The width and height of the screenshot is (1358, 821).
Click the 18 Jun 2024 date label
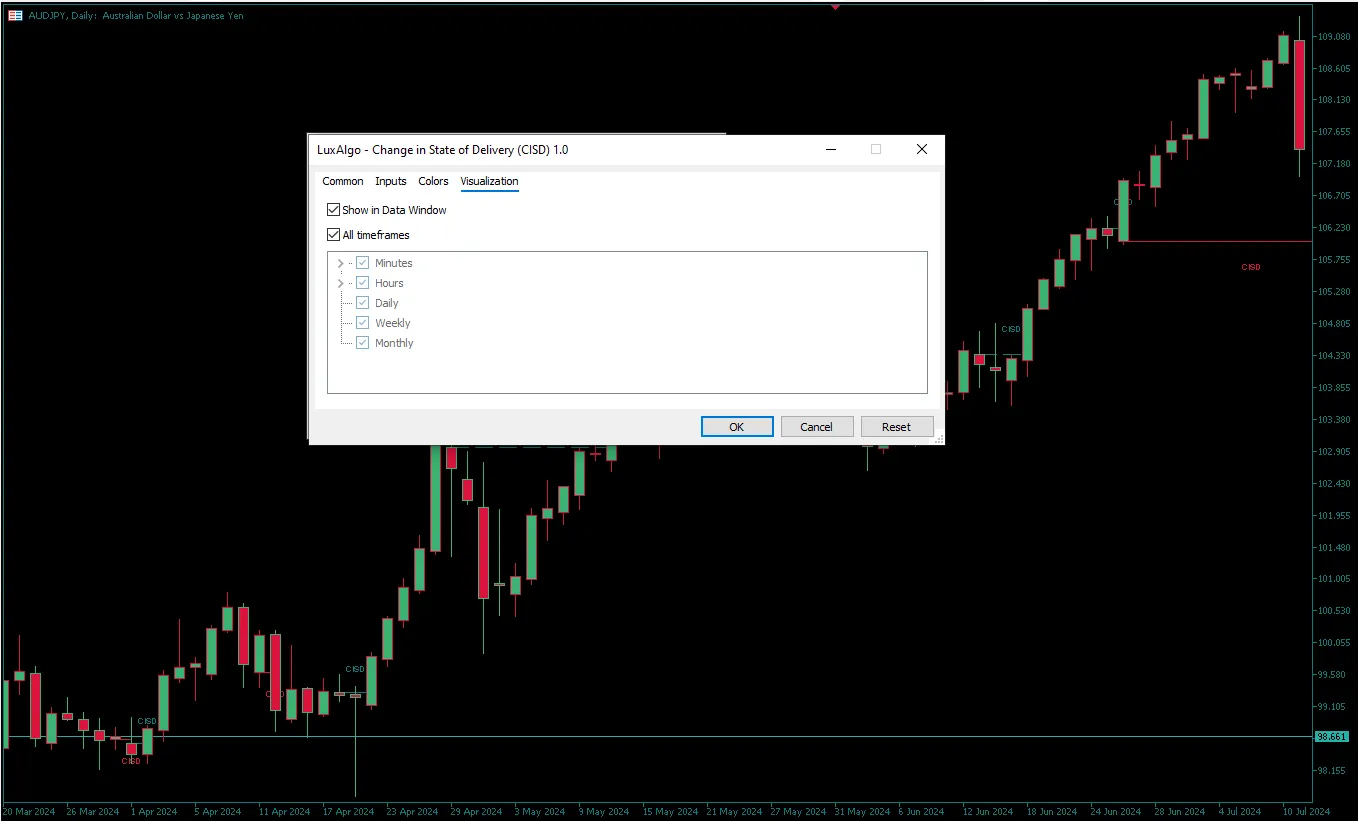[1052, 811]
